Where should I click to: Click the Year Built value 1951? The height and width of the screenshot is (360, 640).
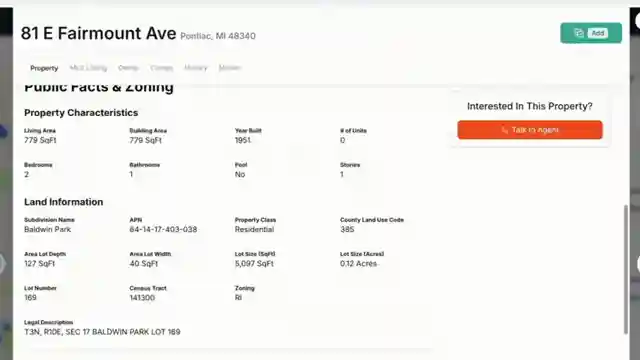click(x=242, y=140)
